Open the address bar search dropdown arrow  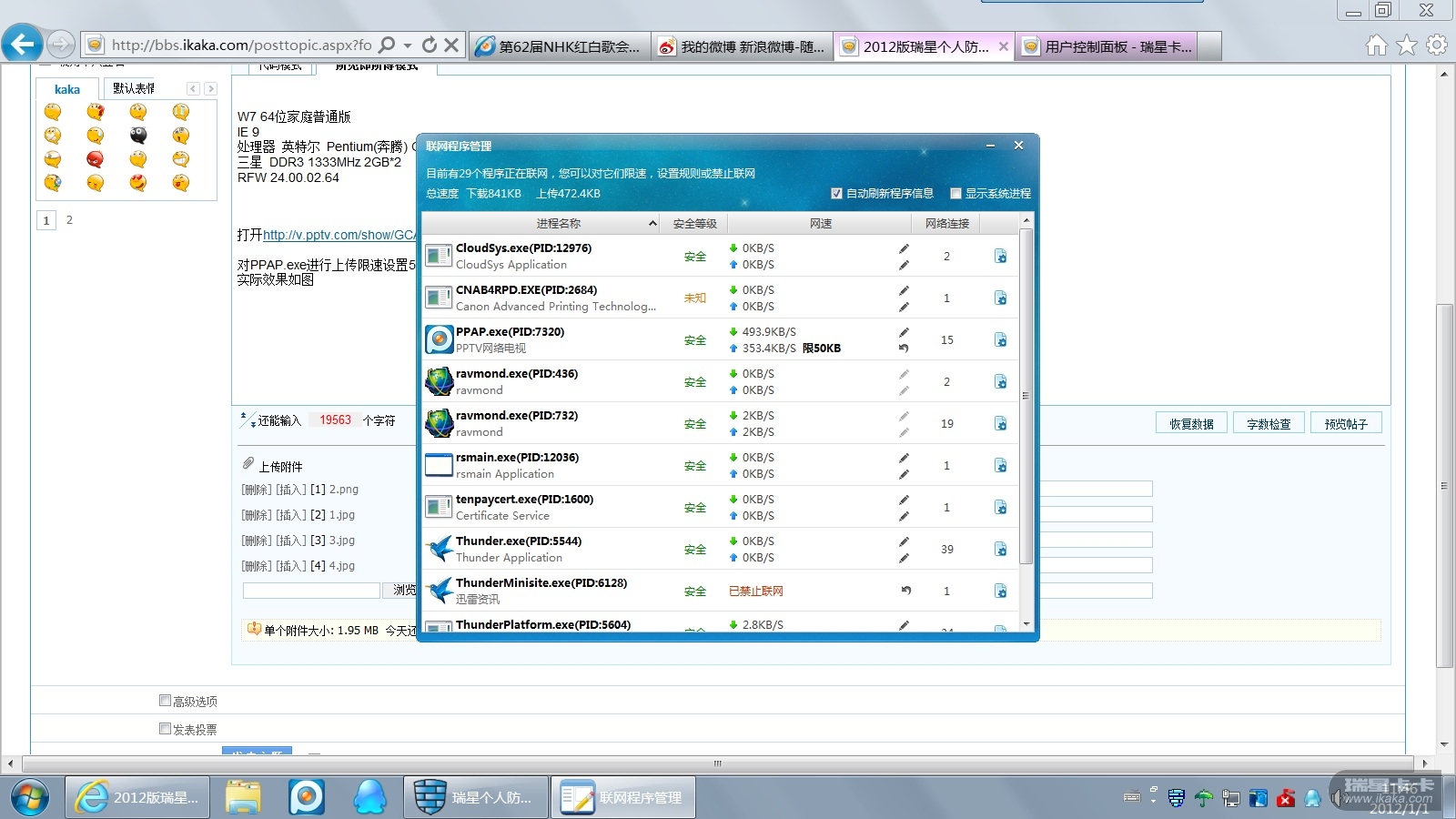[x=408, y=45]
